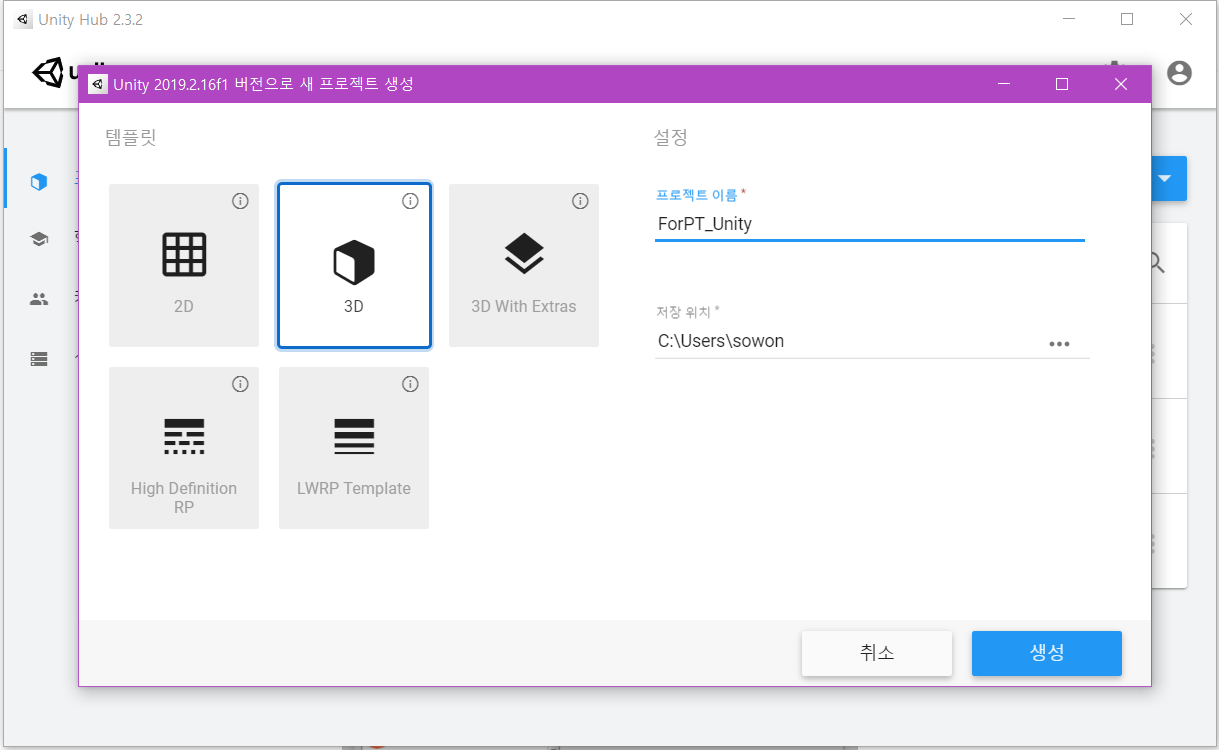Select the 3D template card
The image size is (1219, 750).
pos(354,265)
